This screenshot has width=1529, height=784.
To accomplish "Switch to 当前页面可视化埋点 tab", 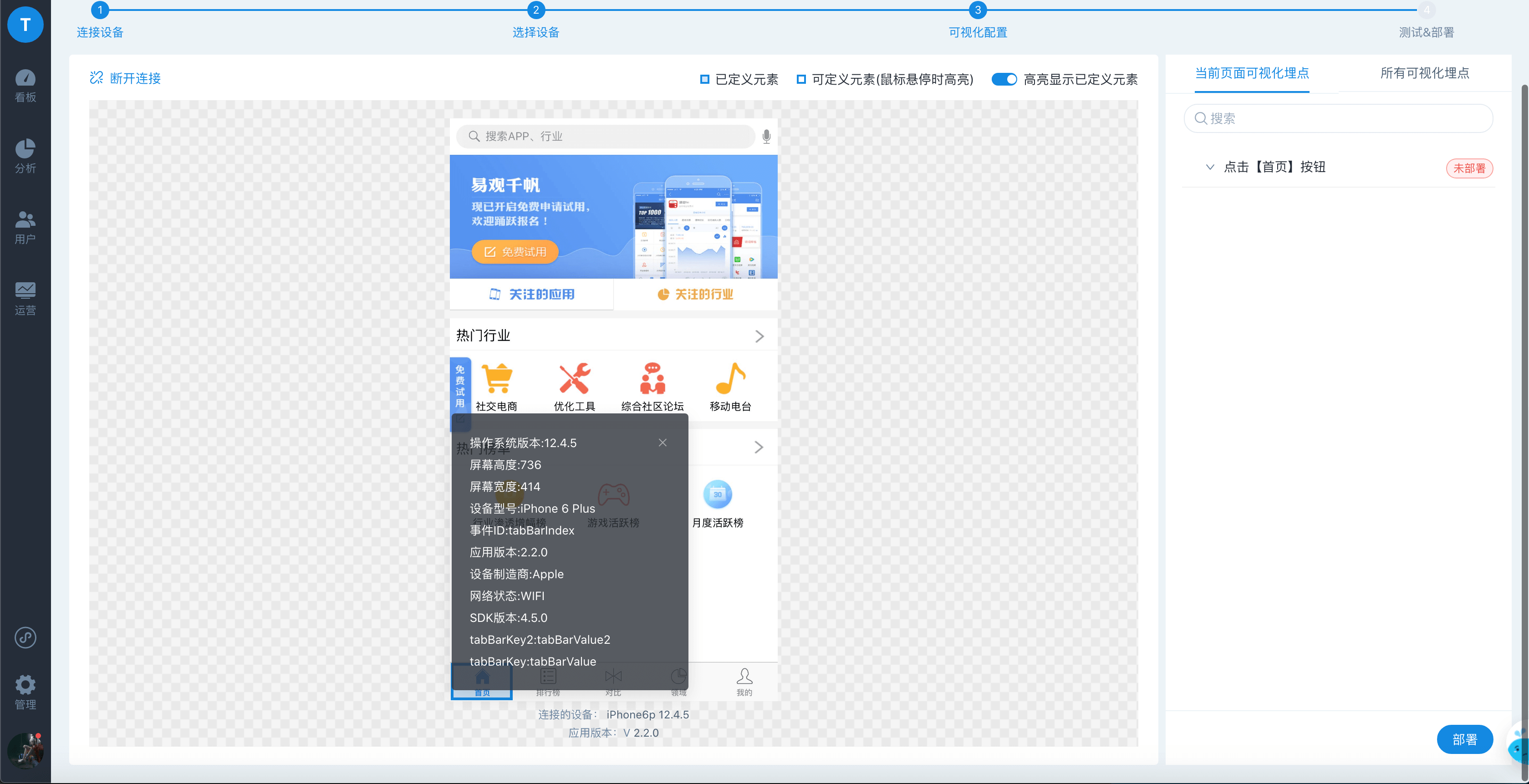I will pyautogui.click(x=1252, y=73).
